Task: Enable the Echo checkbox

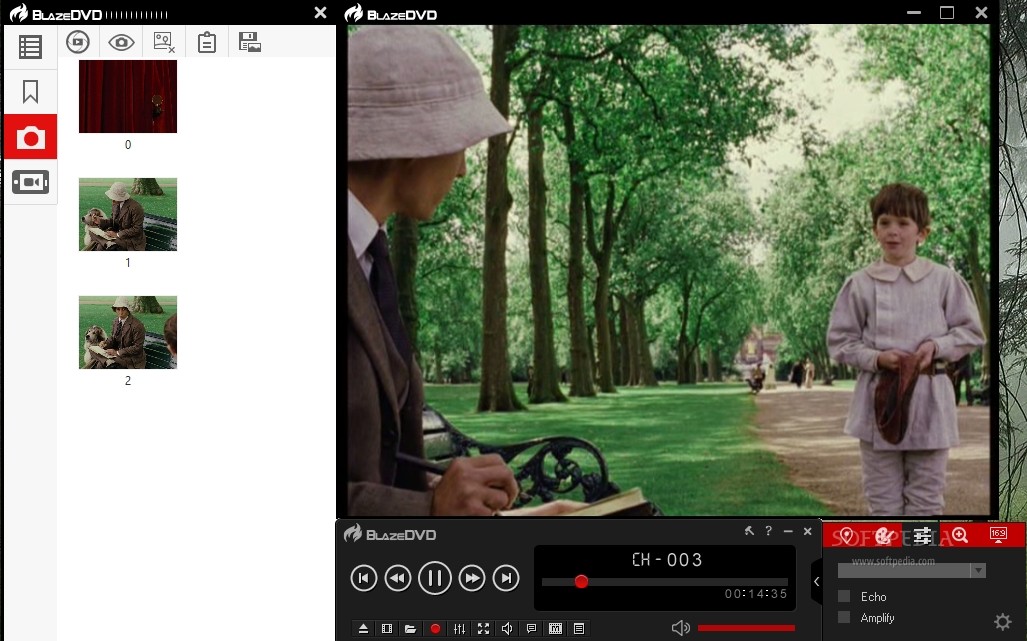Action: 844,596
